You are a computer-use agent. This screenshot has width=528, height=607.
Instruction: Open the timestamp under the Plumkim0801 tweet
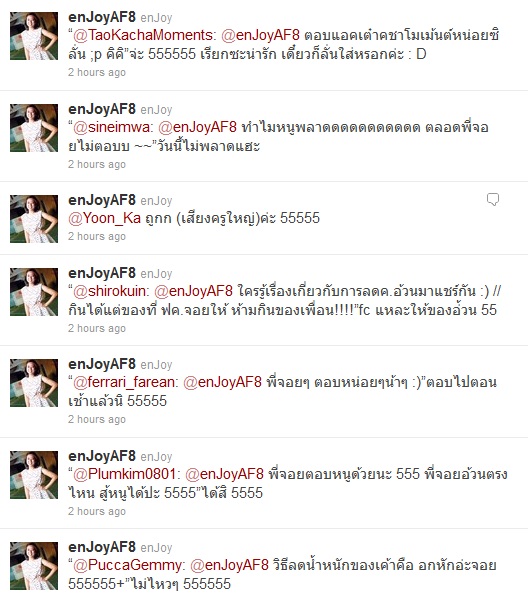click(x=97, y=511)
